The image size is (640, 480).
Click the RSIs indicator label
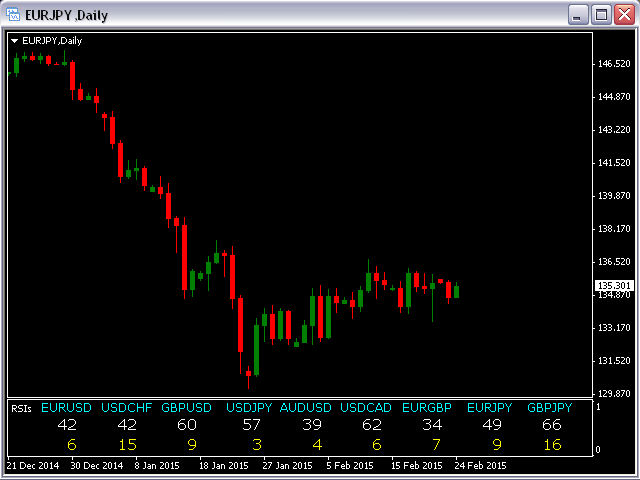click(x=21, y=409)
